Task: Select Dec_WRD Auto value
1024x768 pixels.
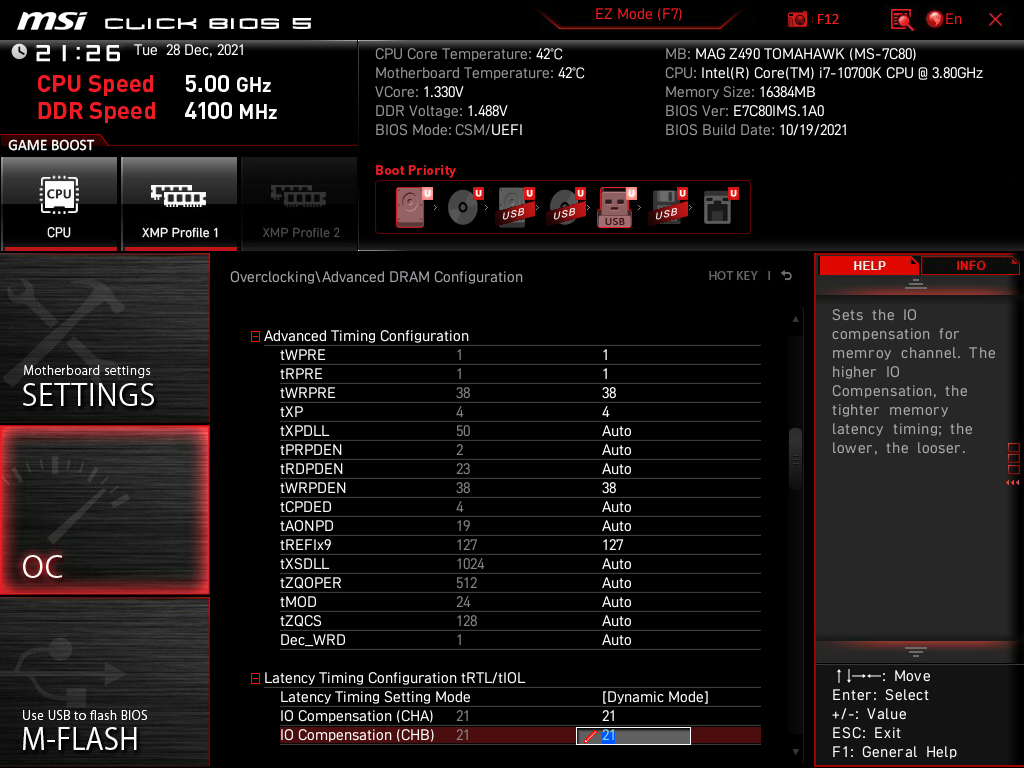Action: [x=616, y=640]
